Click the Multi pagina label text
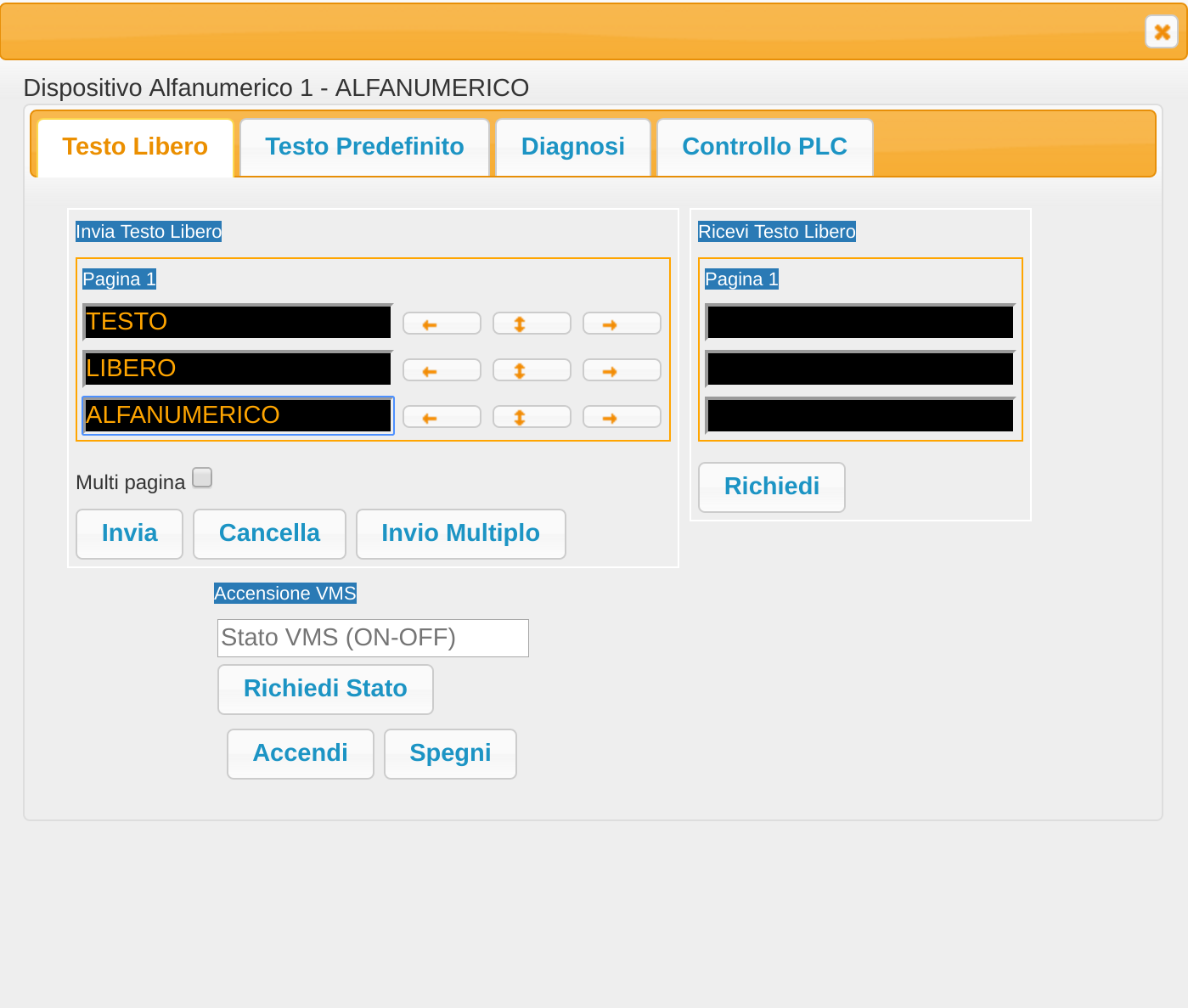The height and width of the screenshot is (1008, 1188). (130, 482)
